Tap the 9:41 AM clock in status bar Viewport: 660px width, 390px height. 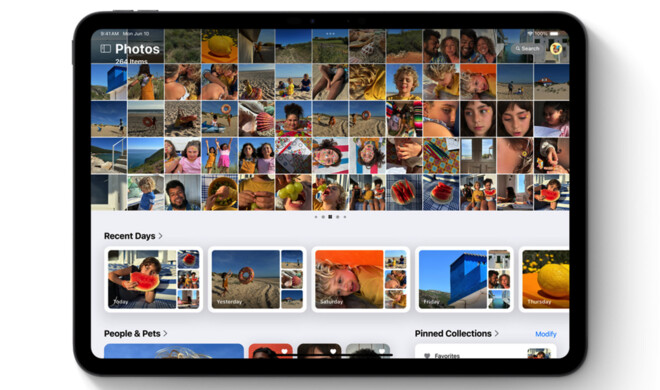109,33
